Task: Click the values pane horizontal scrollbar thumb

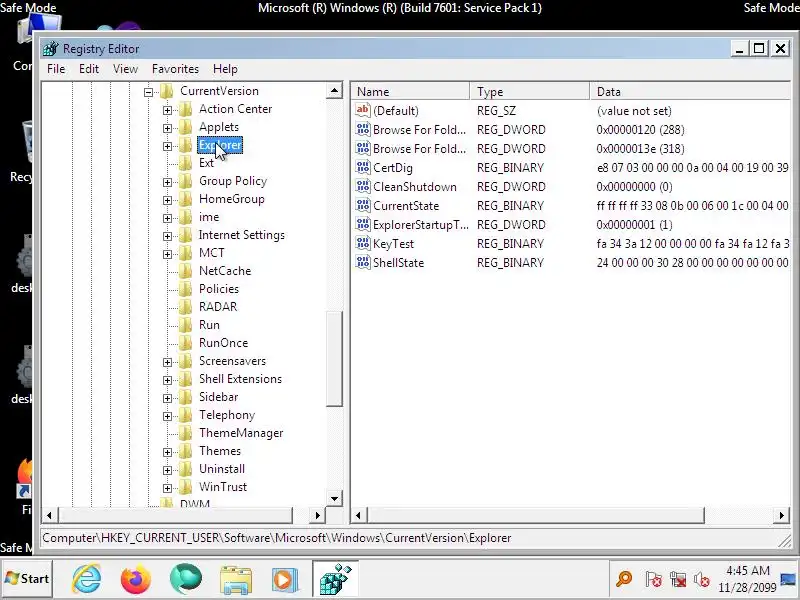Action: click(535, 515)
